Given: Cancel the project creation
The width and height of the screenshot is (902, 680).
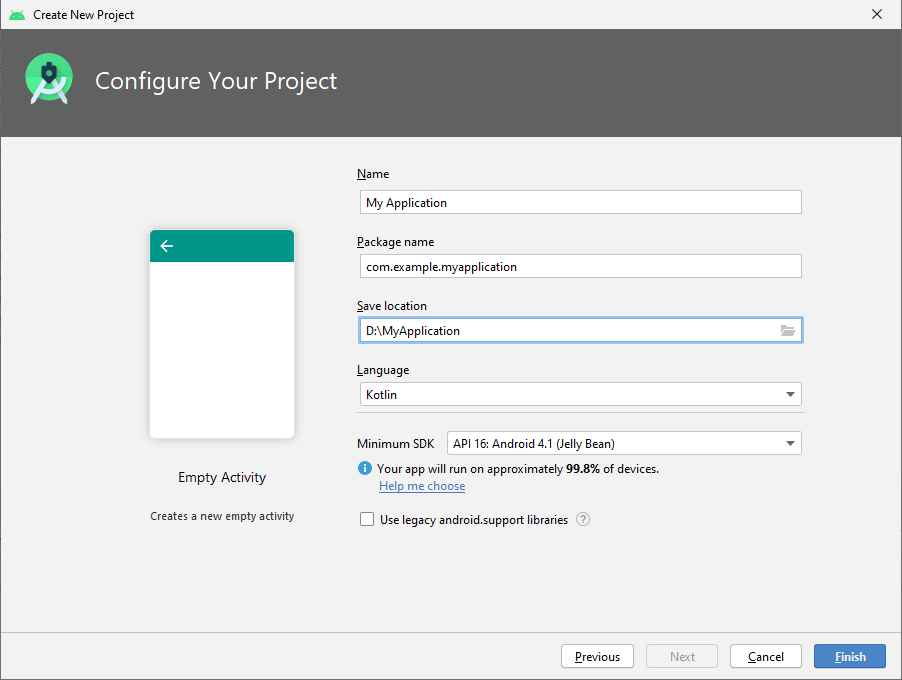Looking at the screenshot, I should click(x=765, y=656).
